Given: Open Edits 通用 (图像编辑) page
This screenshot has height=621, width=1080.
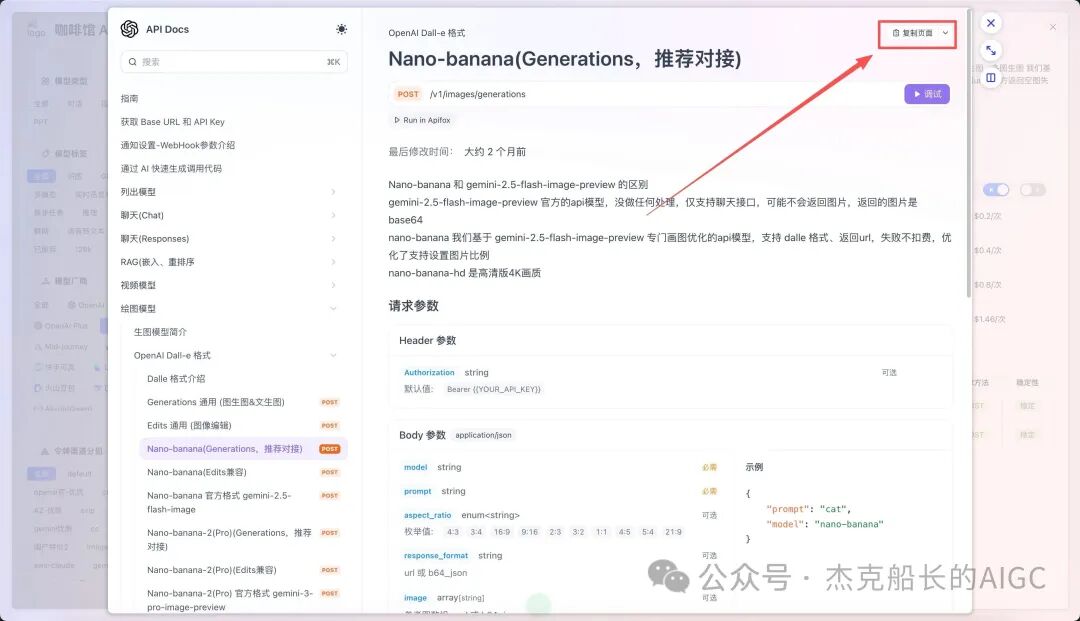Looking at the screenshot, I should coord(189,425).
